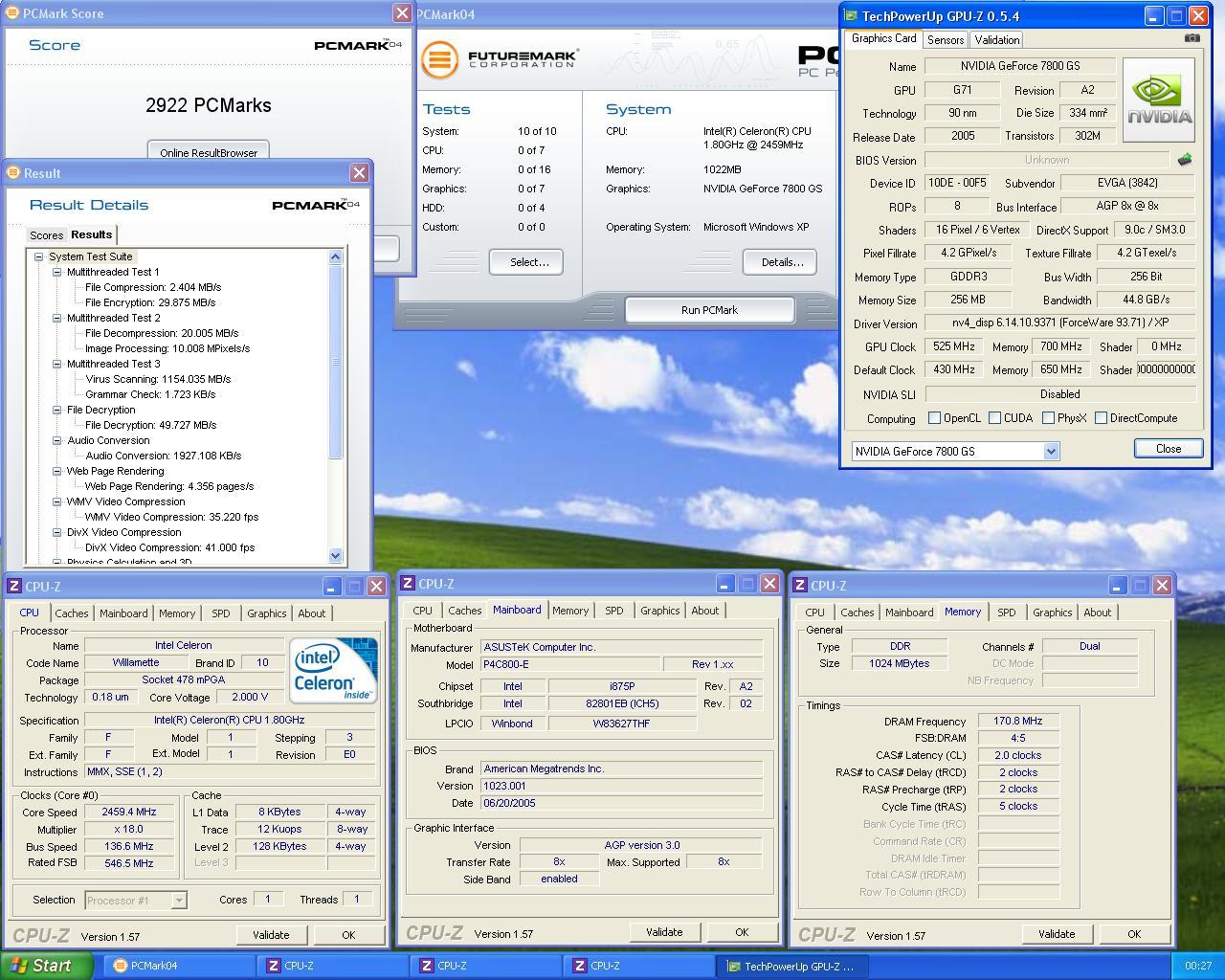Viewport: 1225px width, 980px height.
Task: Click the Result tree vertical scrollbar thumb
Action: click(x=335, y=362)
